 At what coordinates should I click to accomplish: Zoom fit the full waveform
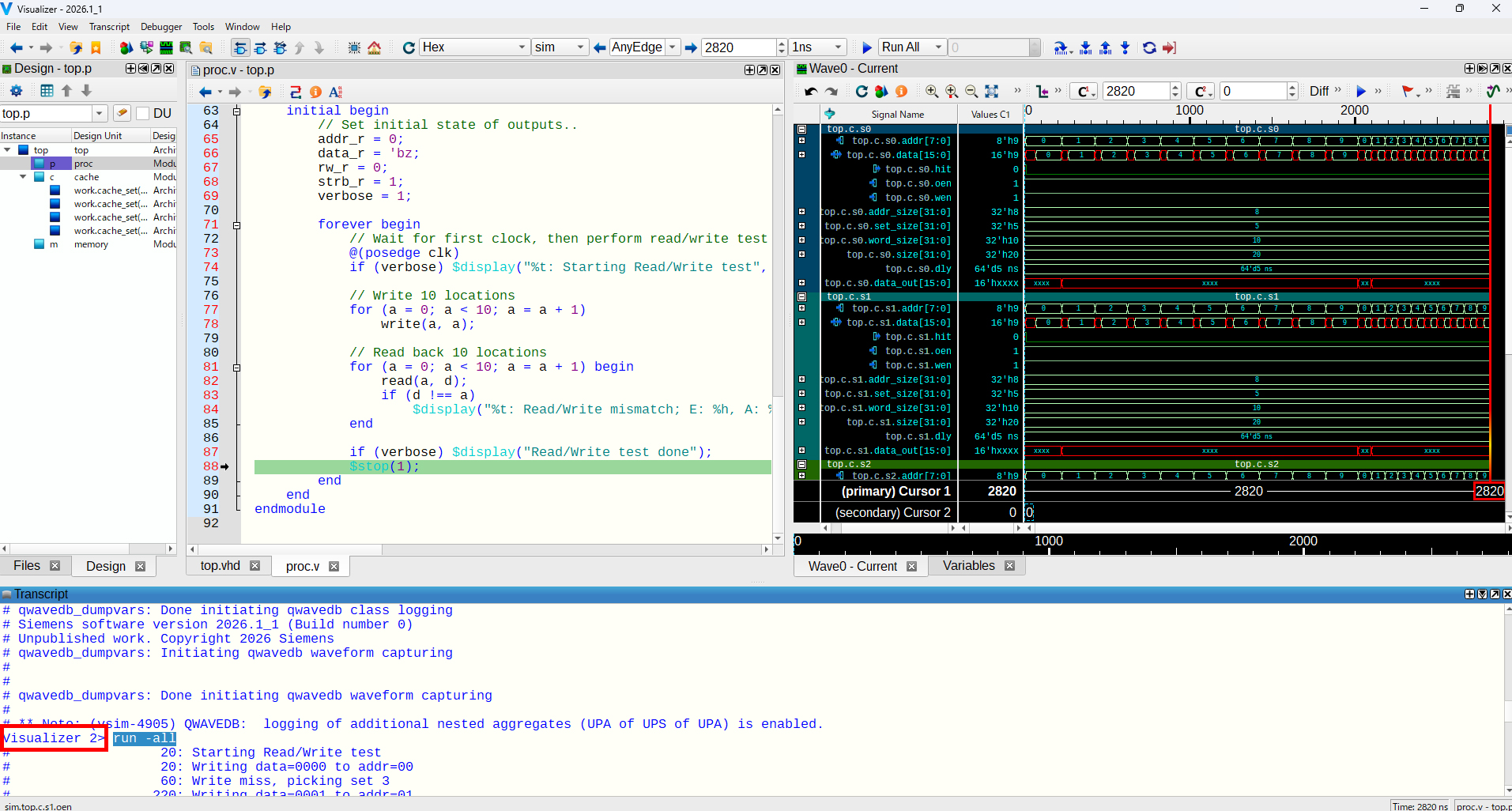click(991, 91)
